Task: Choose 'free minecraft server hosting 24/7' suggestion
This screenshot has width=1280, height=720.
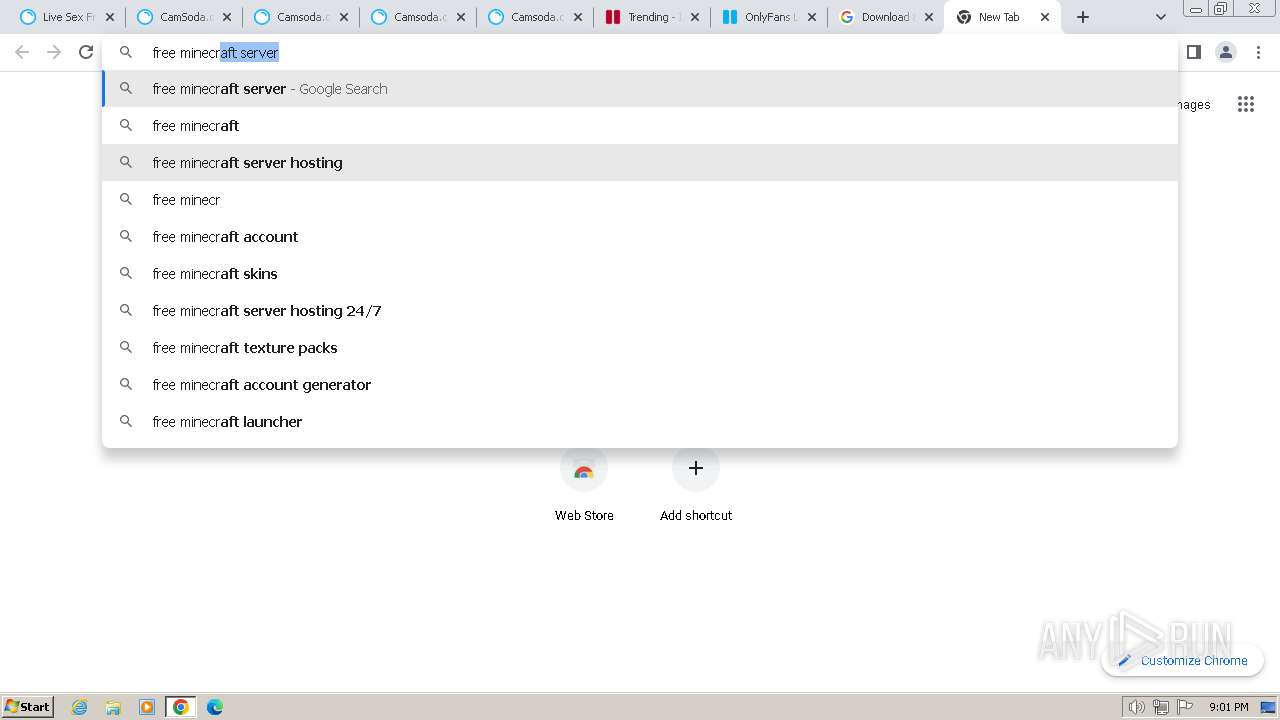Action: click(640, 311)
